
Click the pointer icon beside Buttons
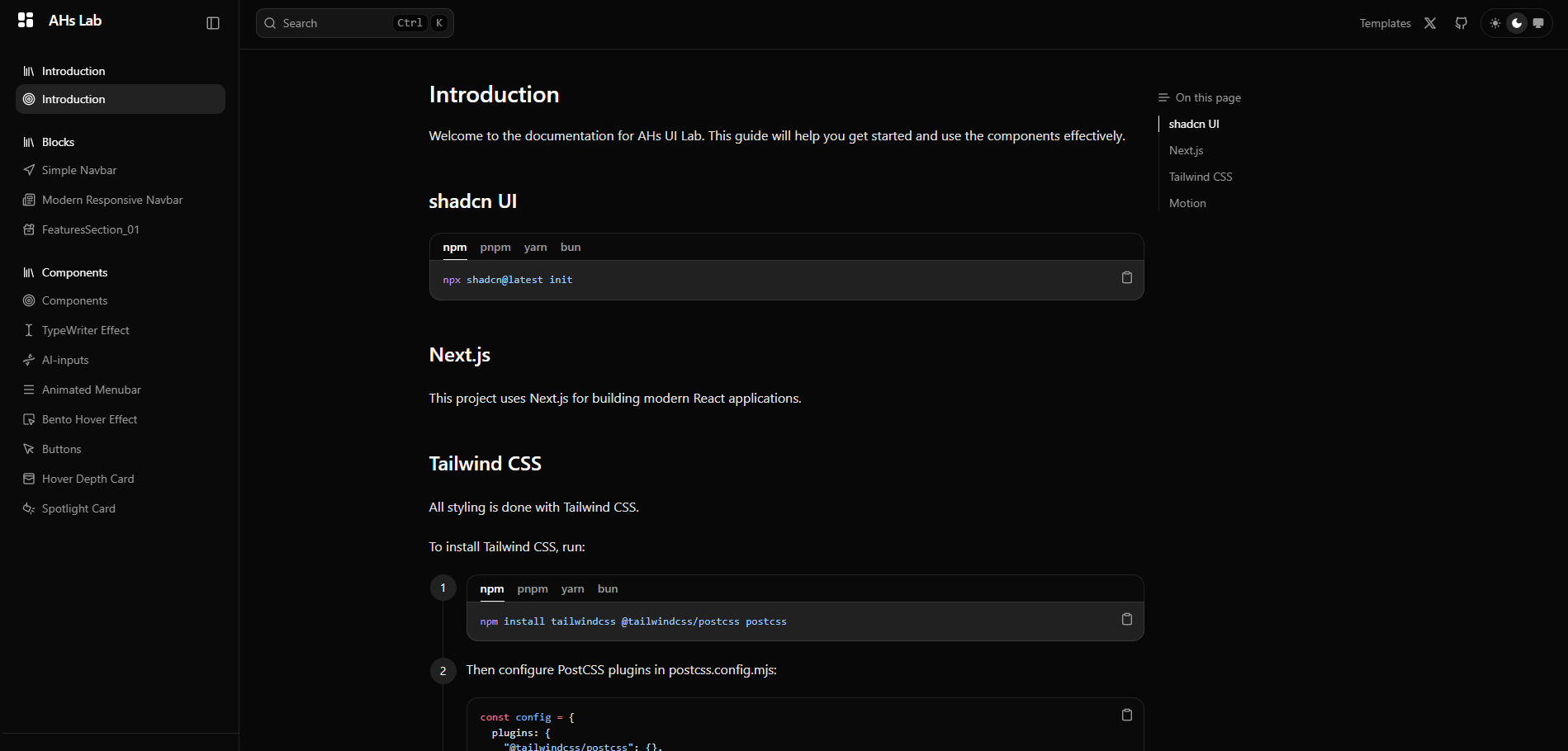29,449
